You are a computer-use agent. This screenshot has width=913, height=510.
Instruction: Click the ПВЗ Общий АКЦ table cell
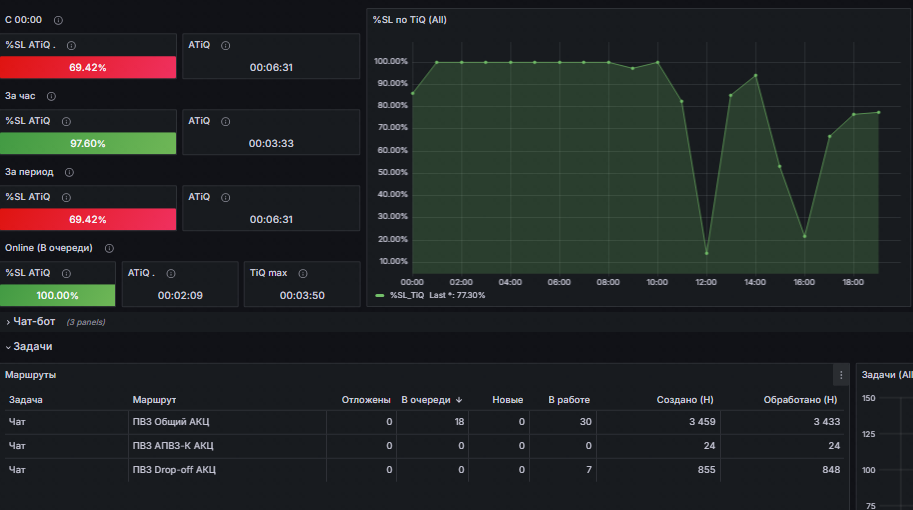pyautogui.click(x=171, y=422)
